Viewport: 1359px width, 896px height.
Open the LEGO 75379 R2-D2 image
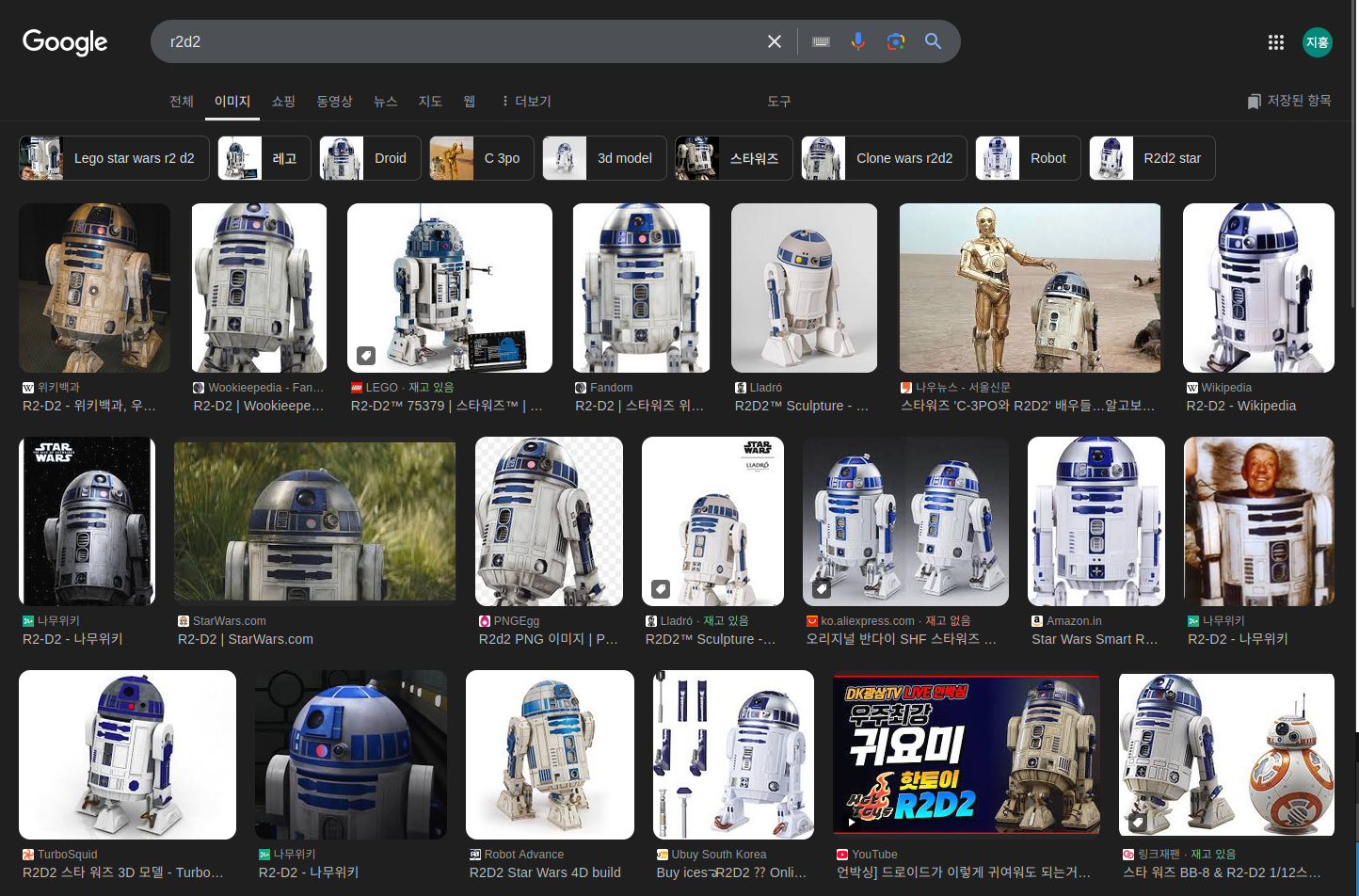(450, 288)
